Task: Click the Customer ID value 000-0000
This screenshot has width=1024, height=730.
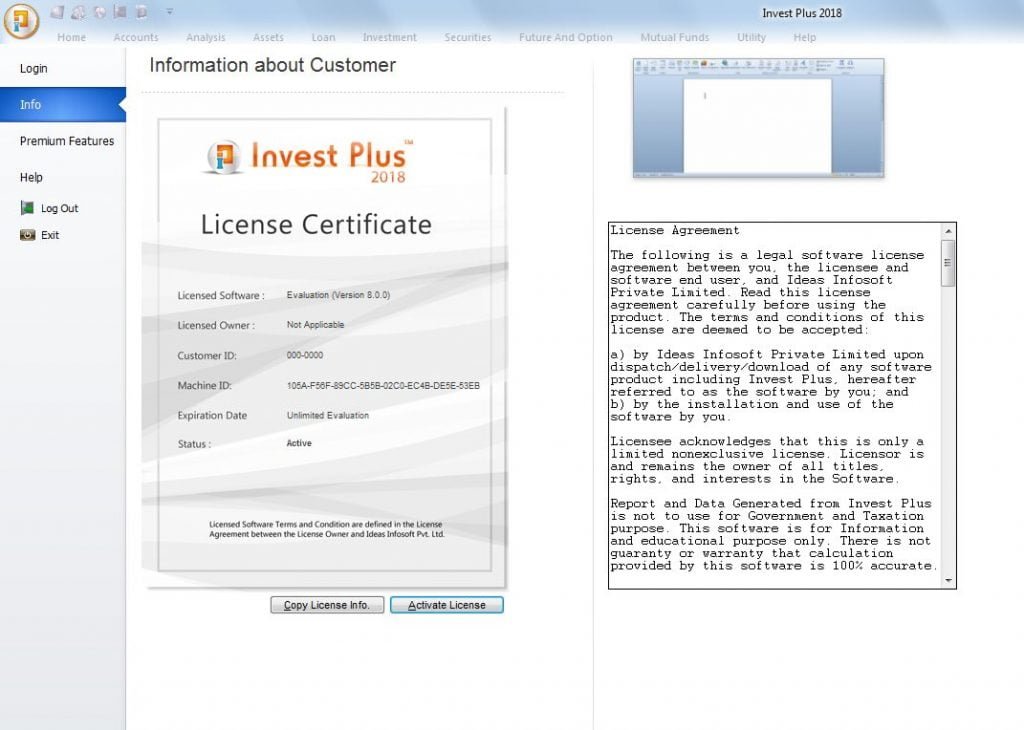Action: [305, 355]
